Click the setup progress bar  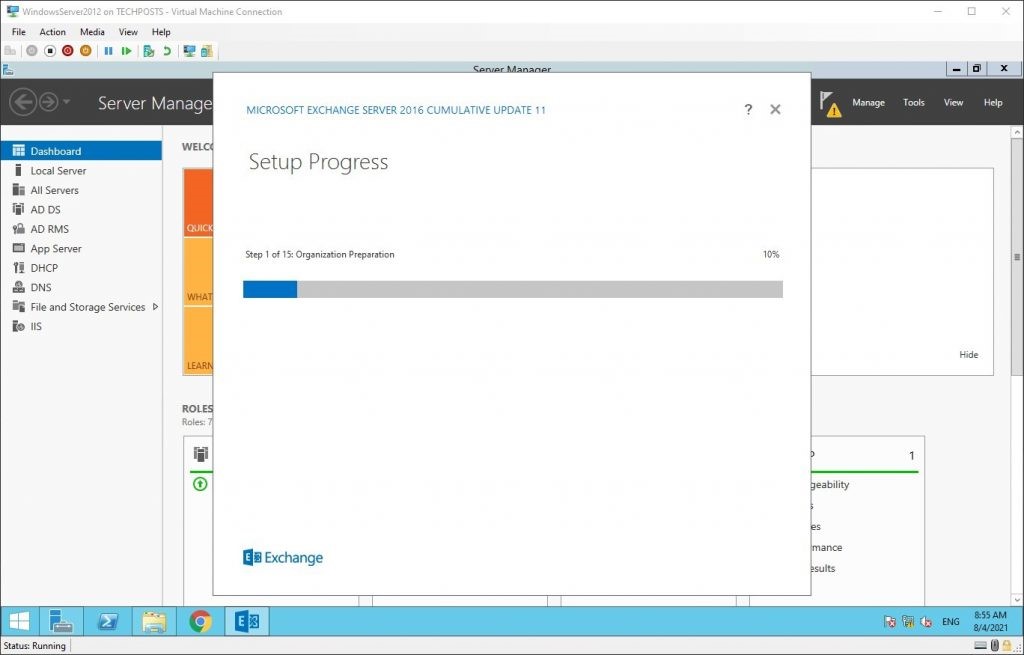tap(512, 289)
